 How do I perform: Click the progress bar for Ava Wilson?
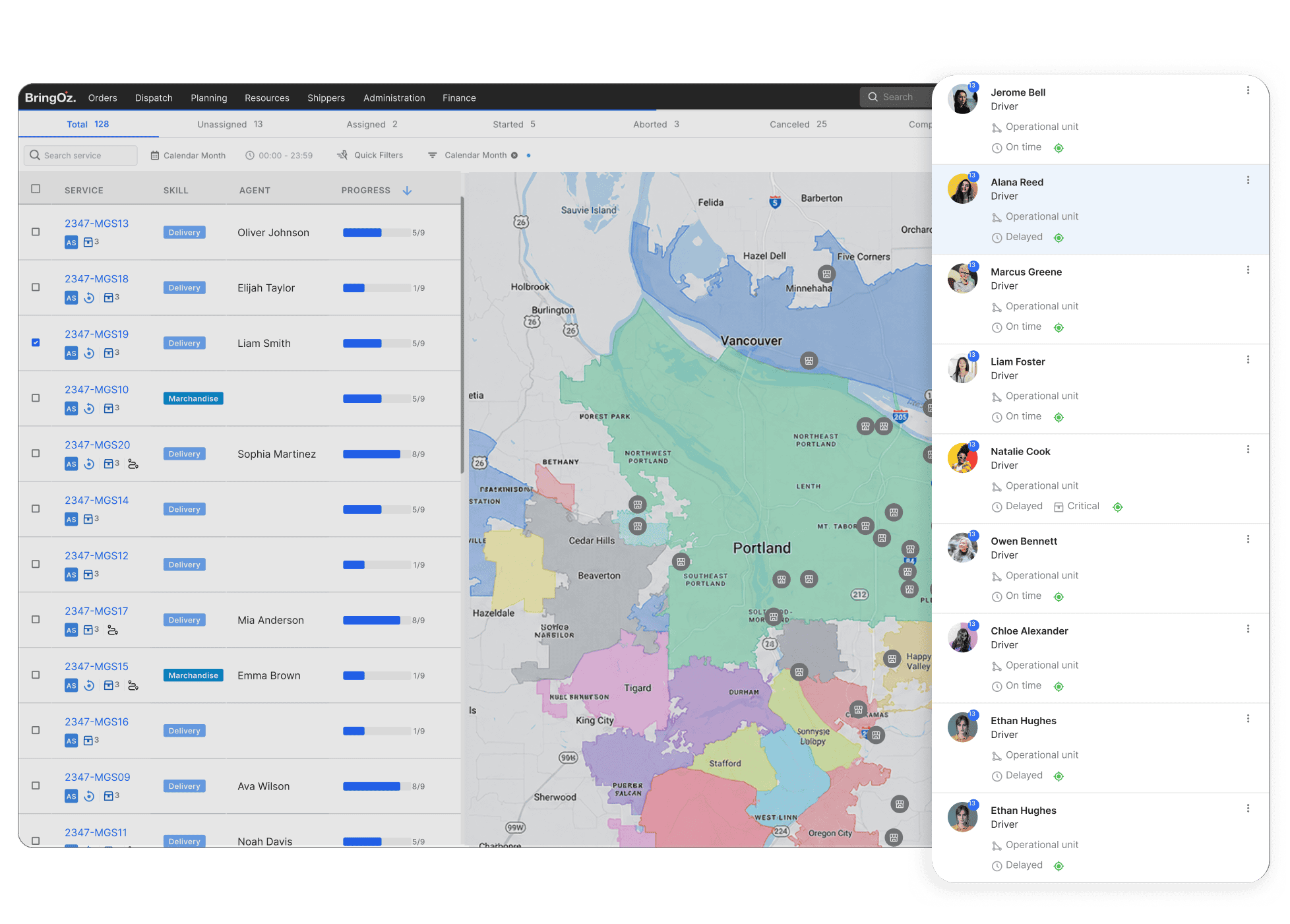coord(376,786)
